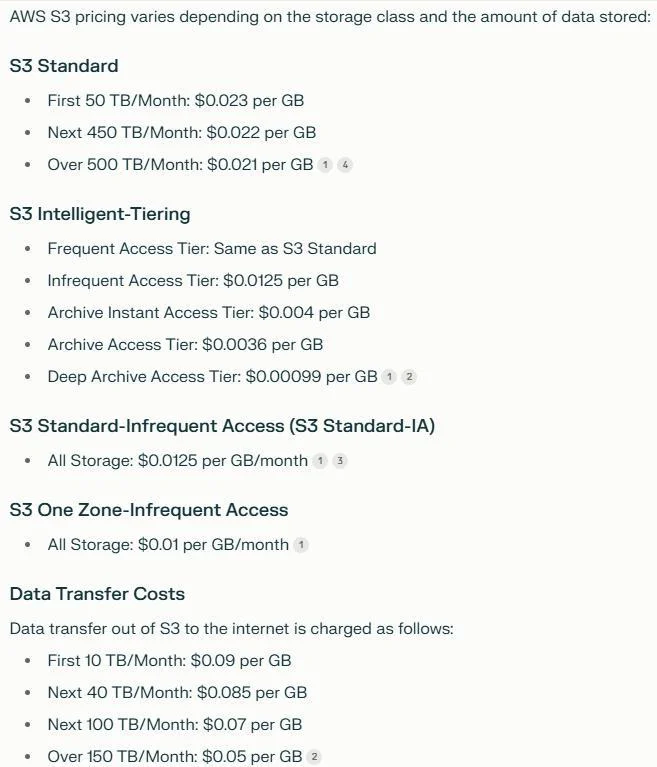This screenshot has height=767, width=657.
Task: Click the Next 450 TB/Month bullet text
Action: click(x=181, y=133)
